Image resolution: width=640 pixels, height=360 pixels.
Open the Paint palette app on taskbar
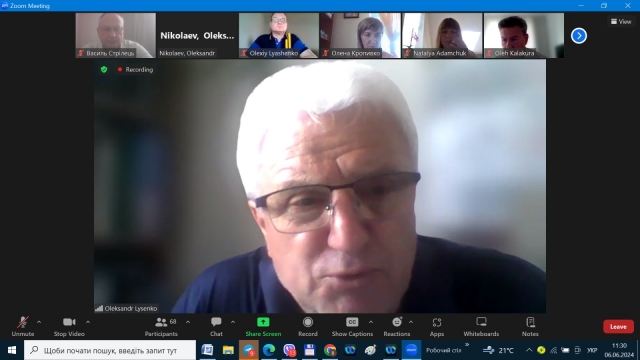pos(371,350)
